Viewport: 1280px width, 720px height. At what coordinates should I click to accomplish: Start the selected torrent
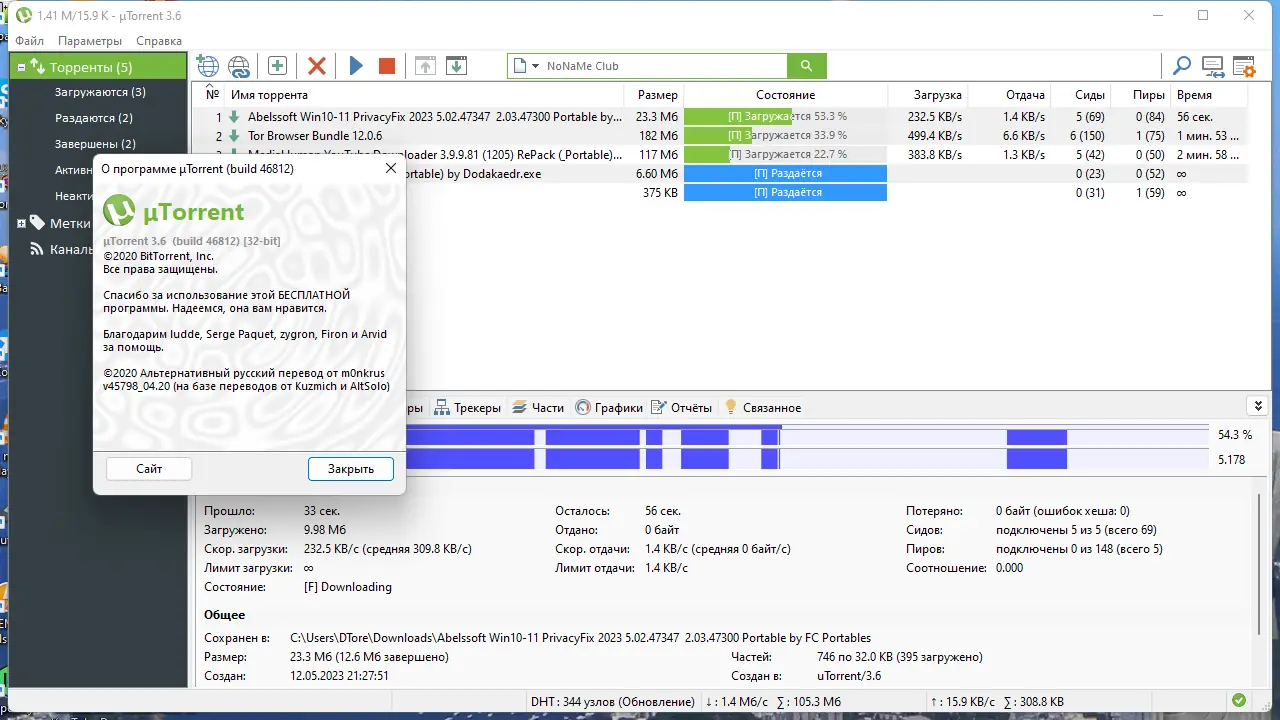(356, 65)
